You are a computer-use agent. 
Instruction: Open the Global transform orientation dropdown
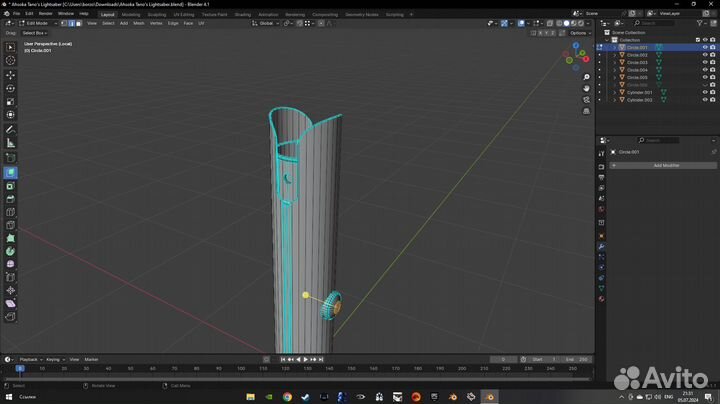[x=266, y=23]
